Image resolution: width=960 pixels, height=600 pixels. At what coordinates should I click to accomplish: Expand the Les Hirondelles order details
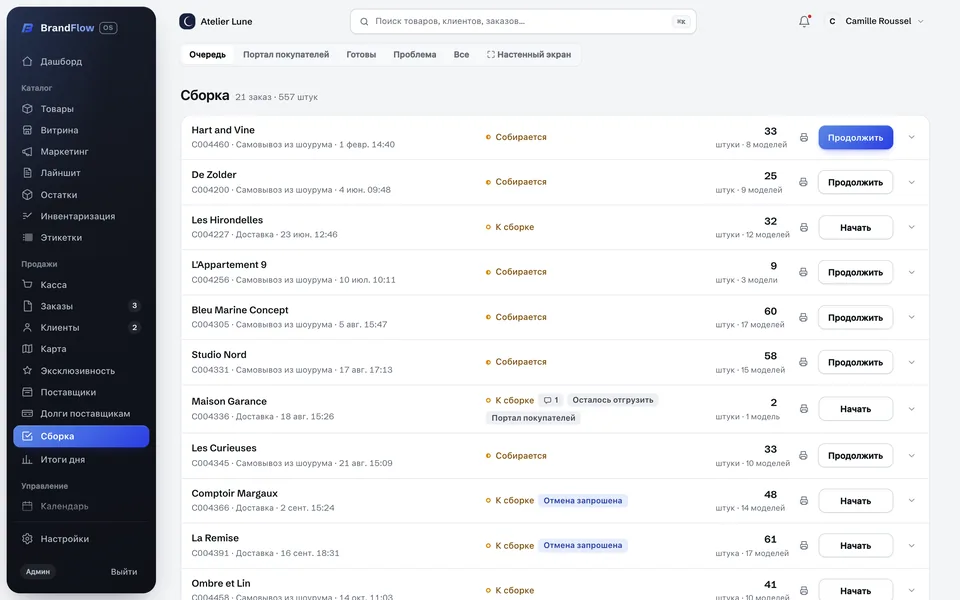point(912,227)
